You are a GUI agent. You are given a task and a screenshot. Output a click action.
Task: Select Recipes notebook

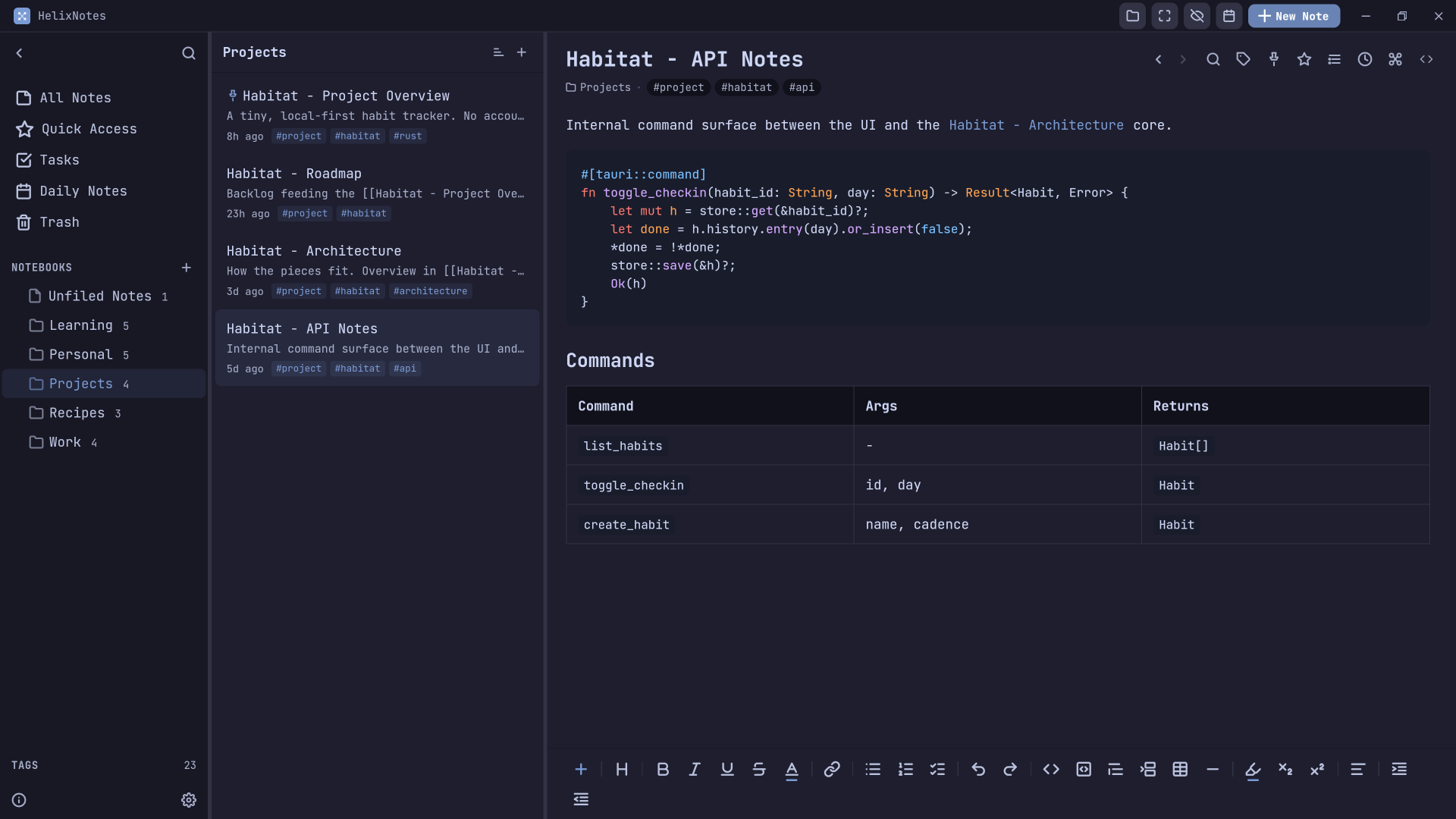104,413
